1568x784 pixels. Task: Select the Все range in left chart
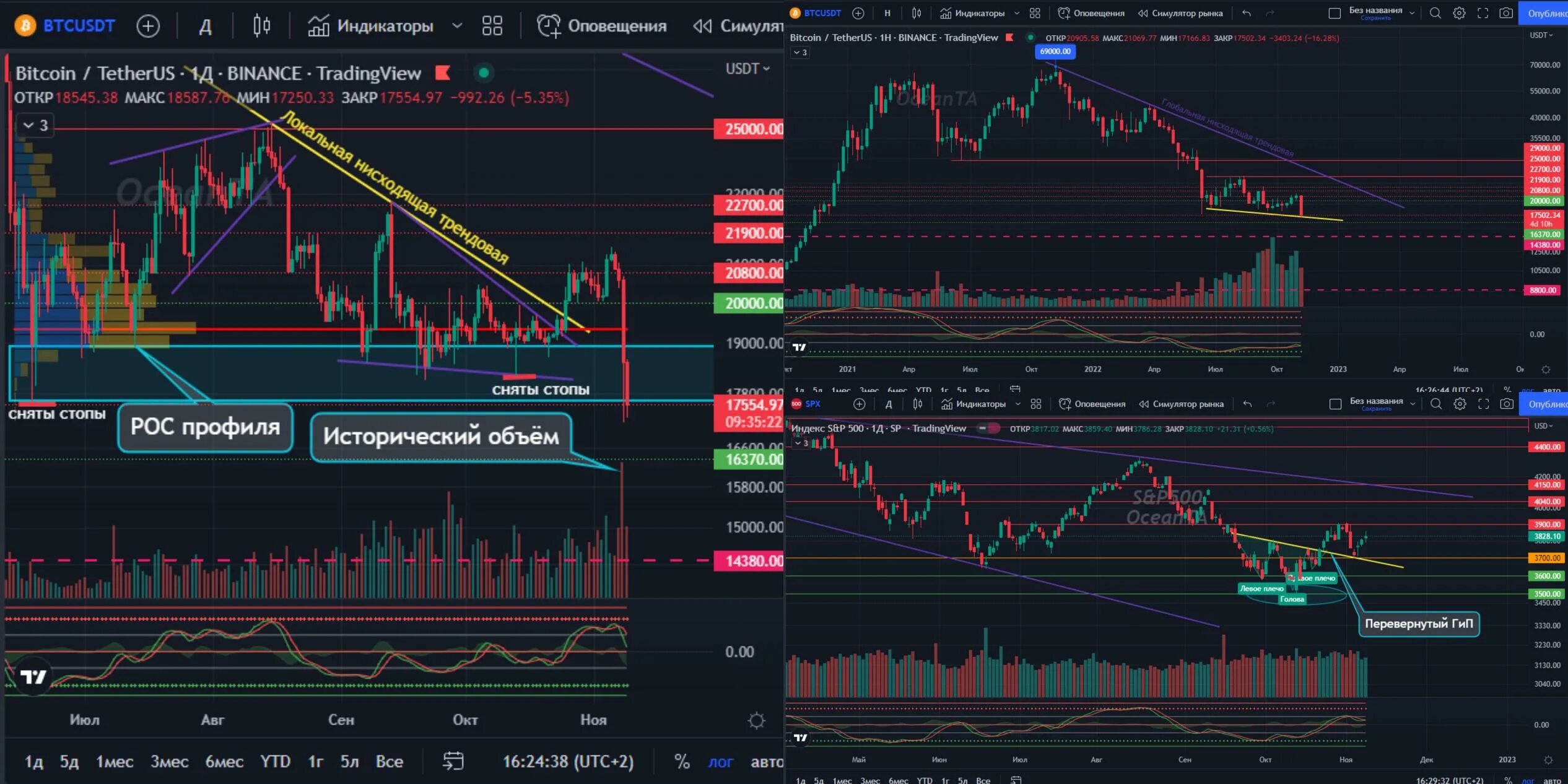click(390, 761)
